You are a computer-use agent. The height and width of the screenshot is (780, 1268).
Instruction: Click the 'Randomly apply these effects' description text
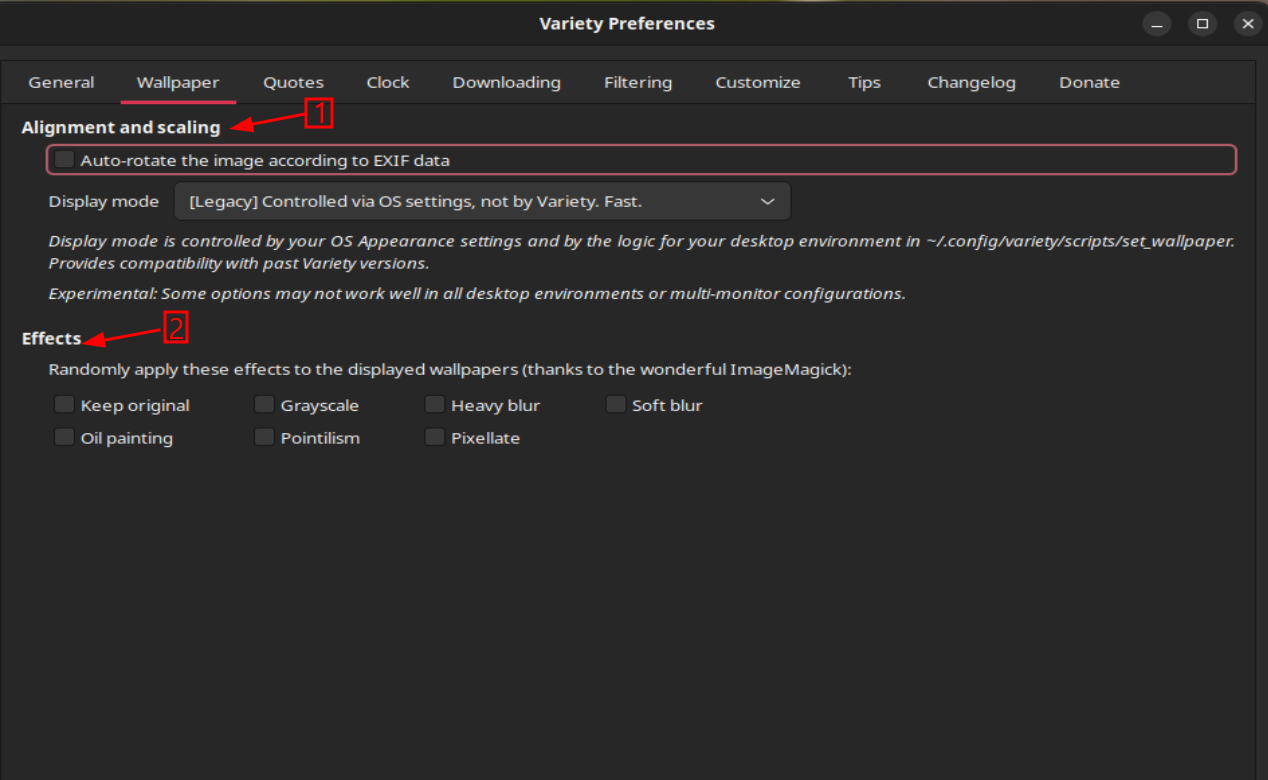tap(450, 369)
